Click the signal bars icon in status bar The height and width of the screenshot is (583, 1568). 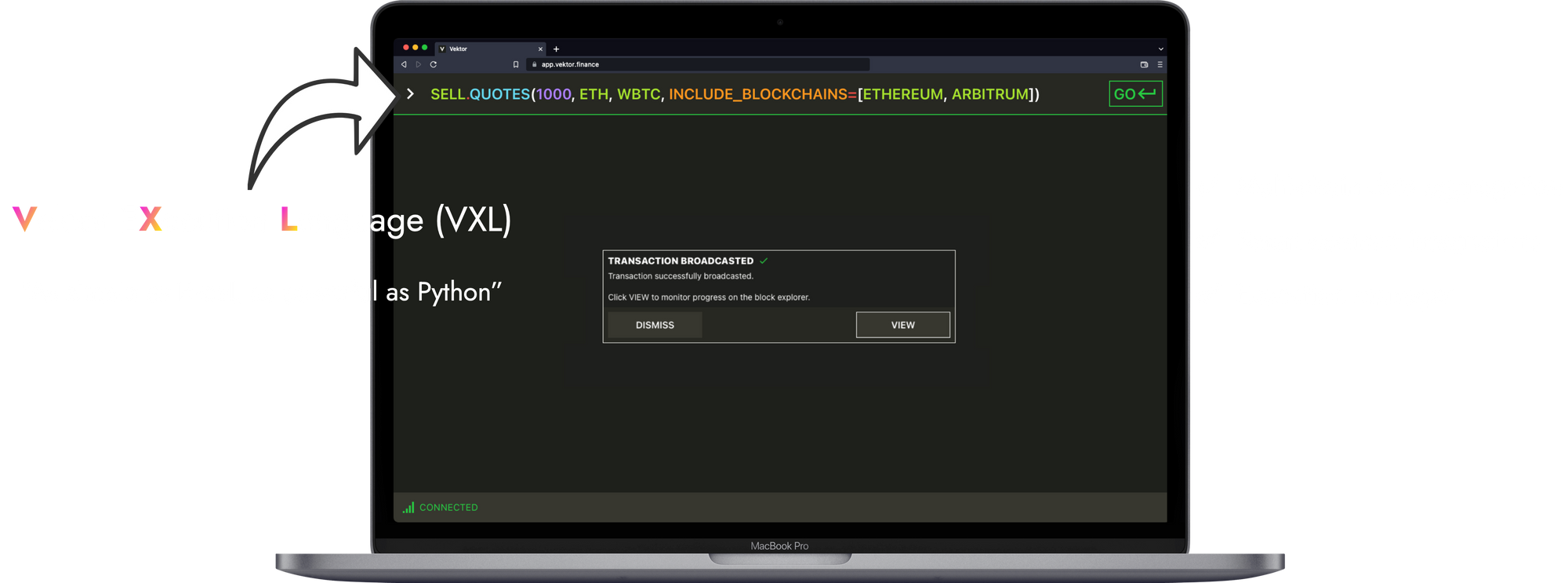(x=408, y=508)
